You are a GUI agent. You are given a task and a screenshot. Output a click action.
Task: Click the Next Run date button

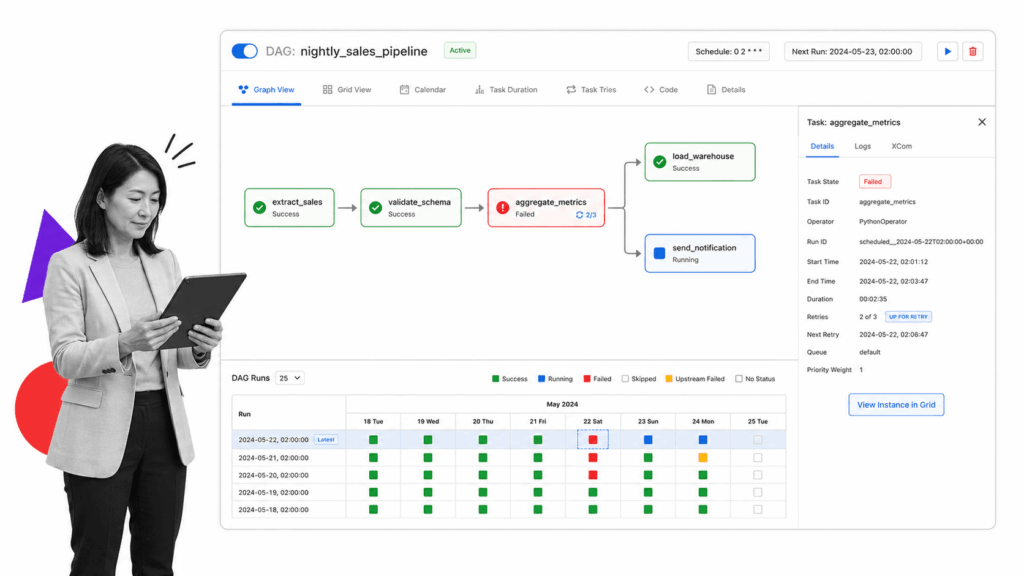coord(852,52)
